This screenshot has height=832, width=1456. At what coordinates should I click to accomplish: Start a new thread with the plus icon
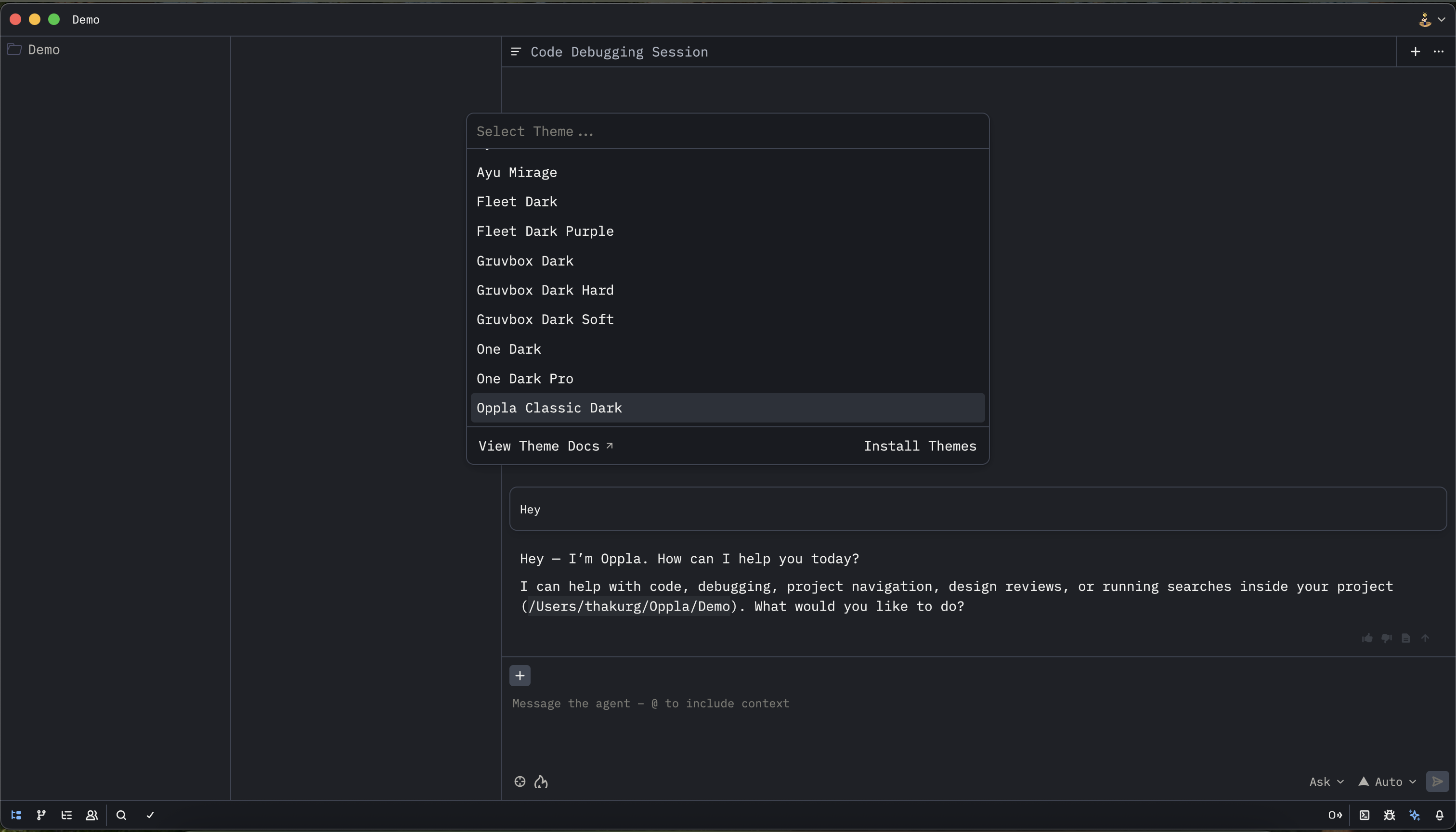click(1416, 52)
